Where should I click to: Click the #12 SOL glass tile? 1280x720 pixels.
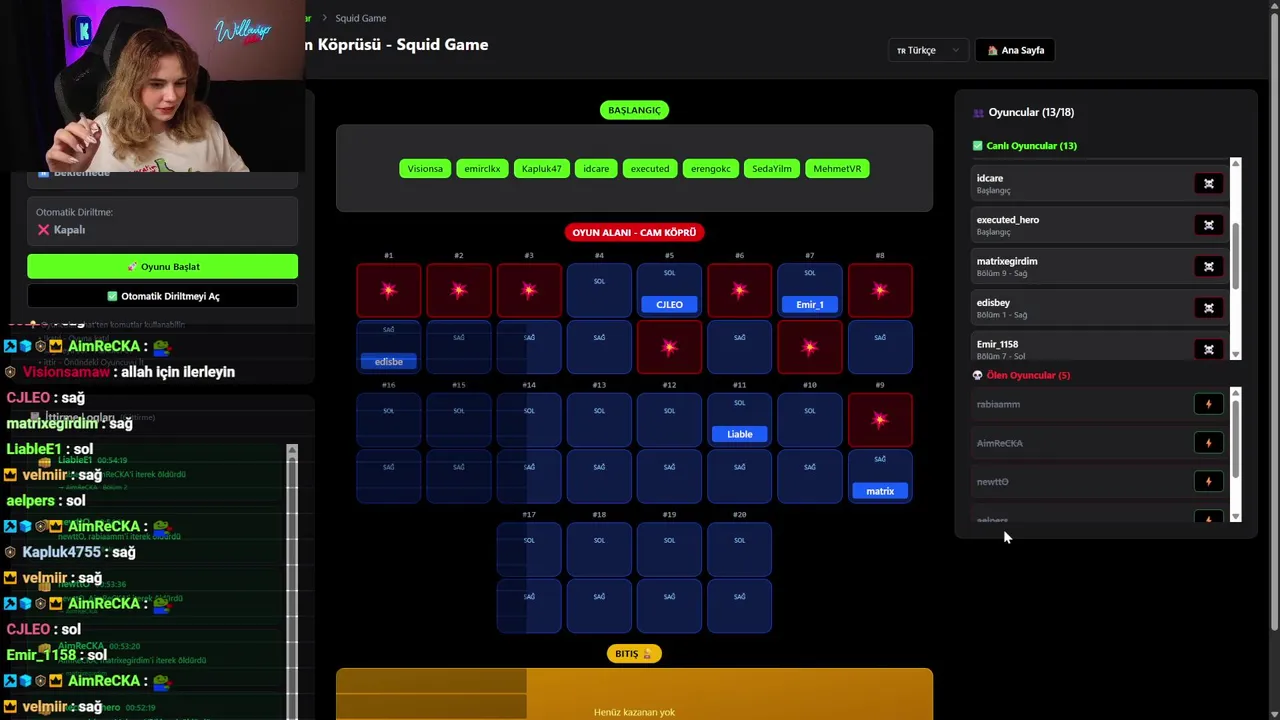[x=669, y=419]
